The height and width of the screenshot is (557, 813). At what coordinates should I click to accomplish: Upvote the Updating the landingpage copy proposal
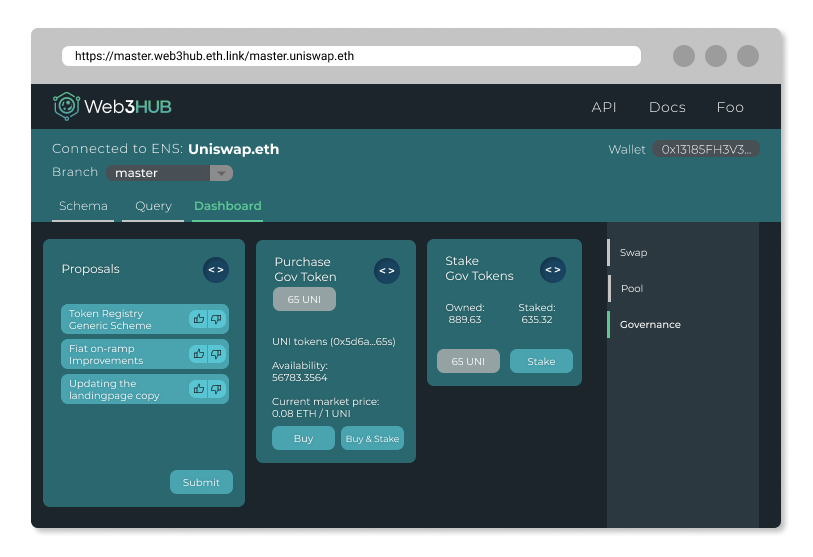[199, 389]
